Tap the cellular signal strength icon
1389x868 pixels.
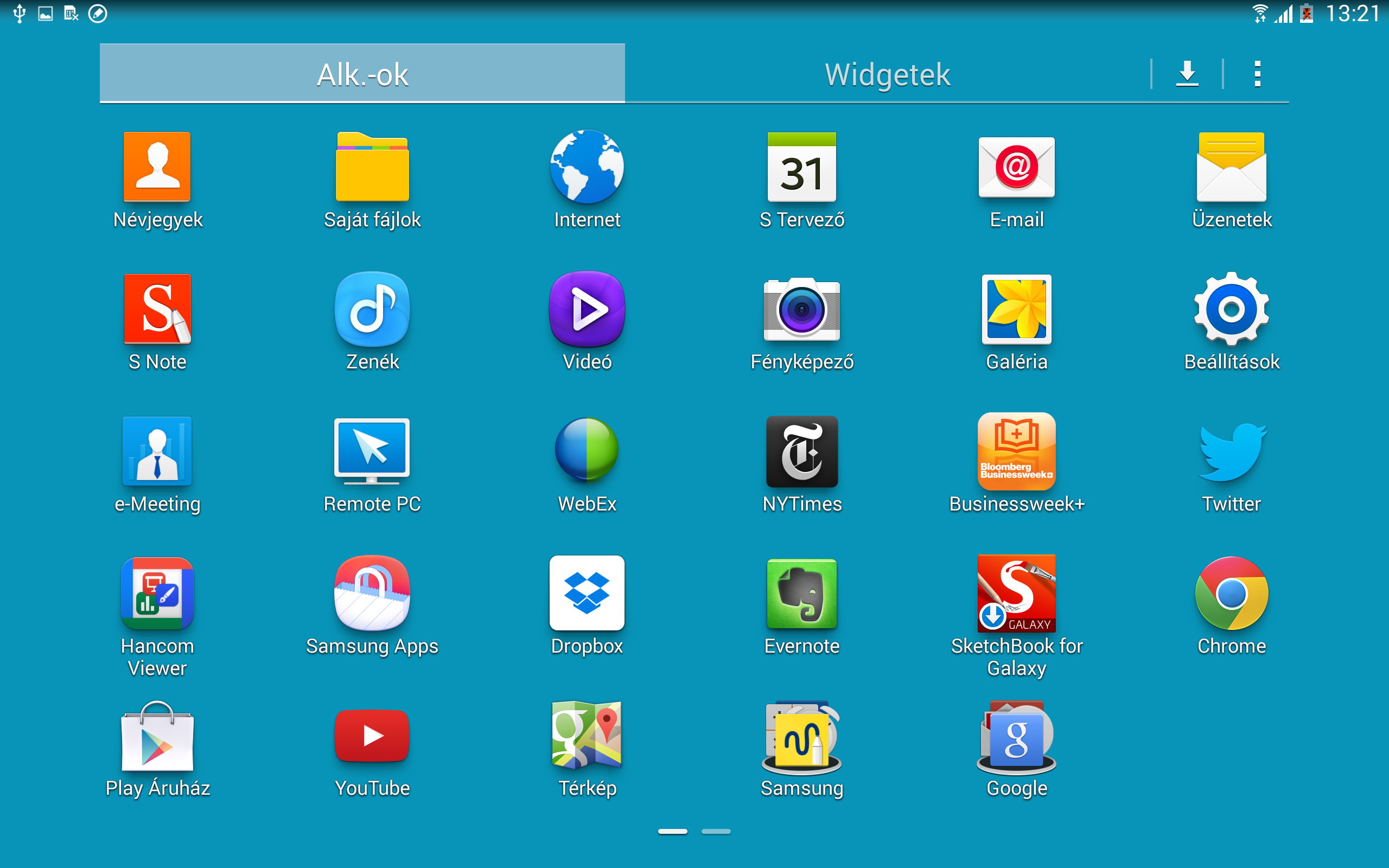[x=1283, y=13]
